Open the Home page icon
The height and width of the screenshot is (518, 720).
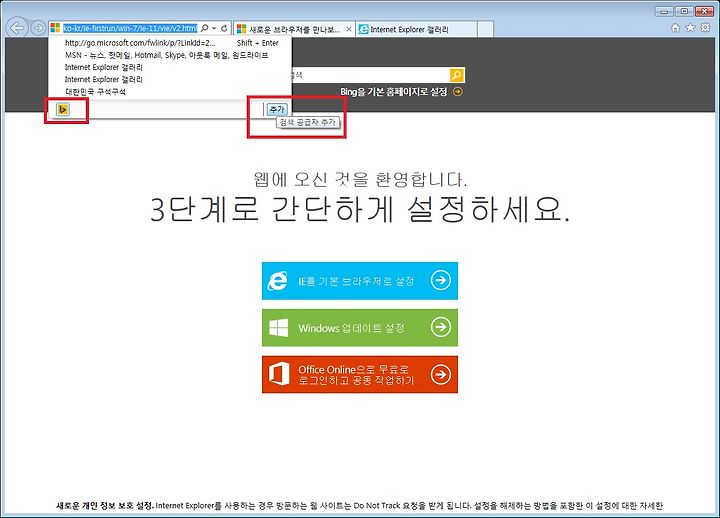click(x=675, y=28)
